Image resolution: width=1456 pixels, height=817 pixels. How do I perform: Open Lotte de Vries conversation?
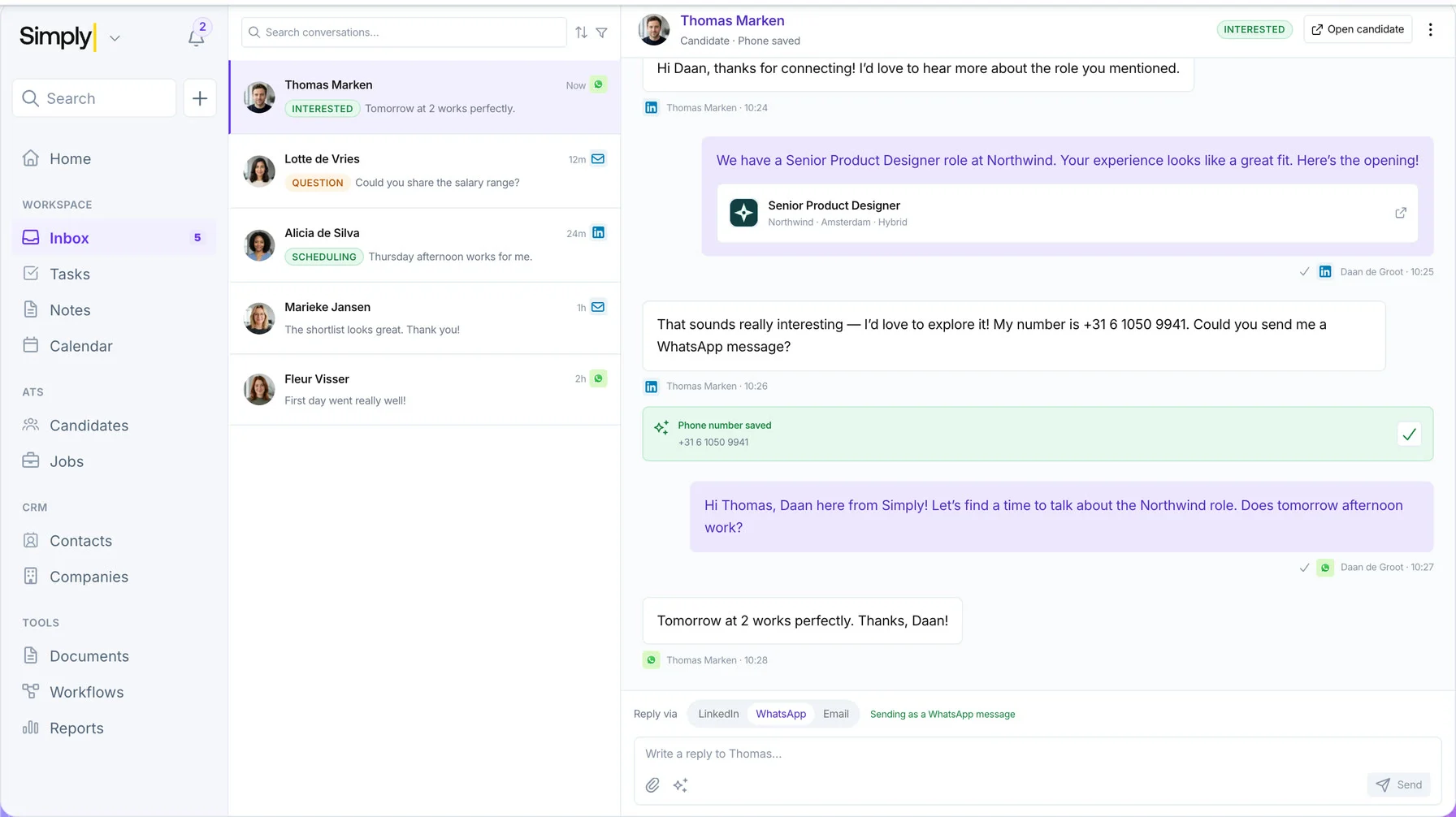[x=425, y=171]
